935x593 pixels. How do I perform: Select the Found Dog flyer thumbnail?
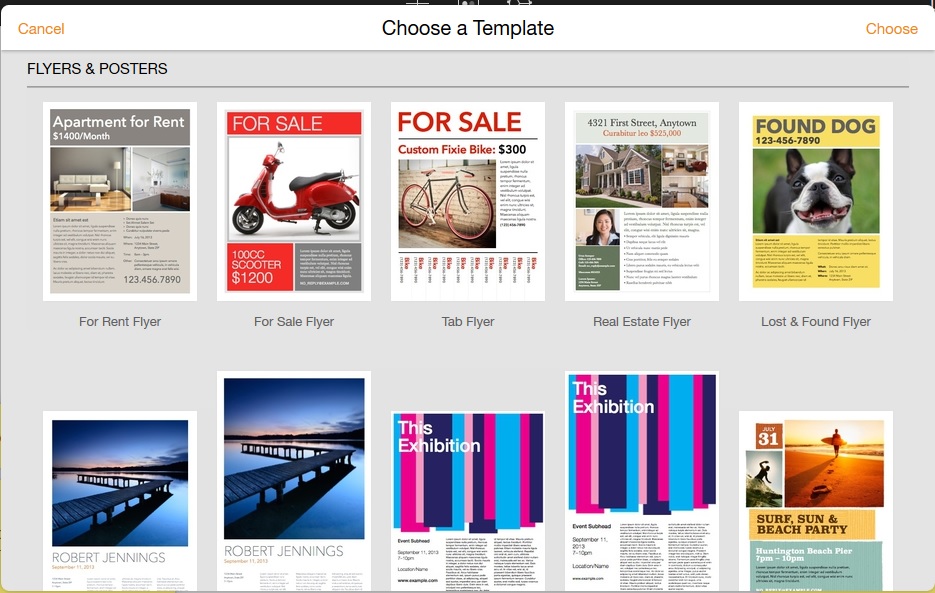click(x=816, y=201)
